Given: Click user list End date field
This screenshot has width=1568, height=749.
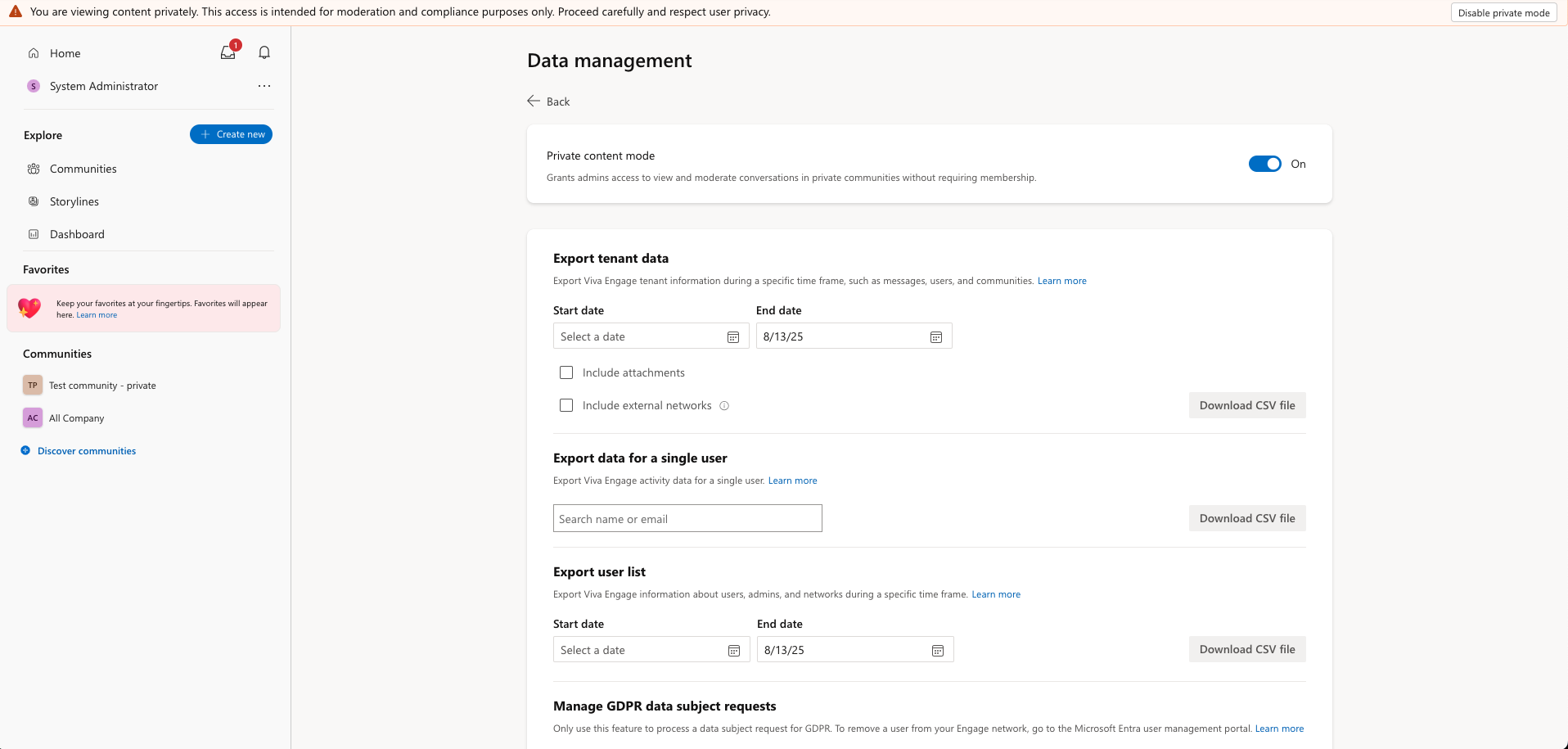Looking at the screenshot, I should (x=855, y=650).
